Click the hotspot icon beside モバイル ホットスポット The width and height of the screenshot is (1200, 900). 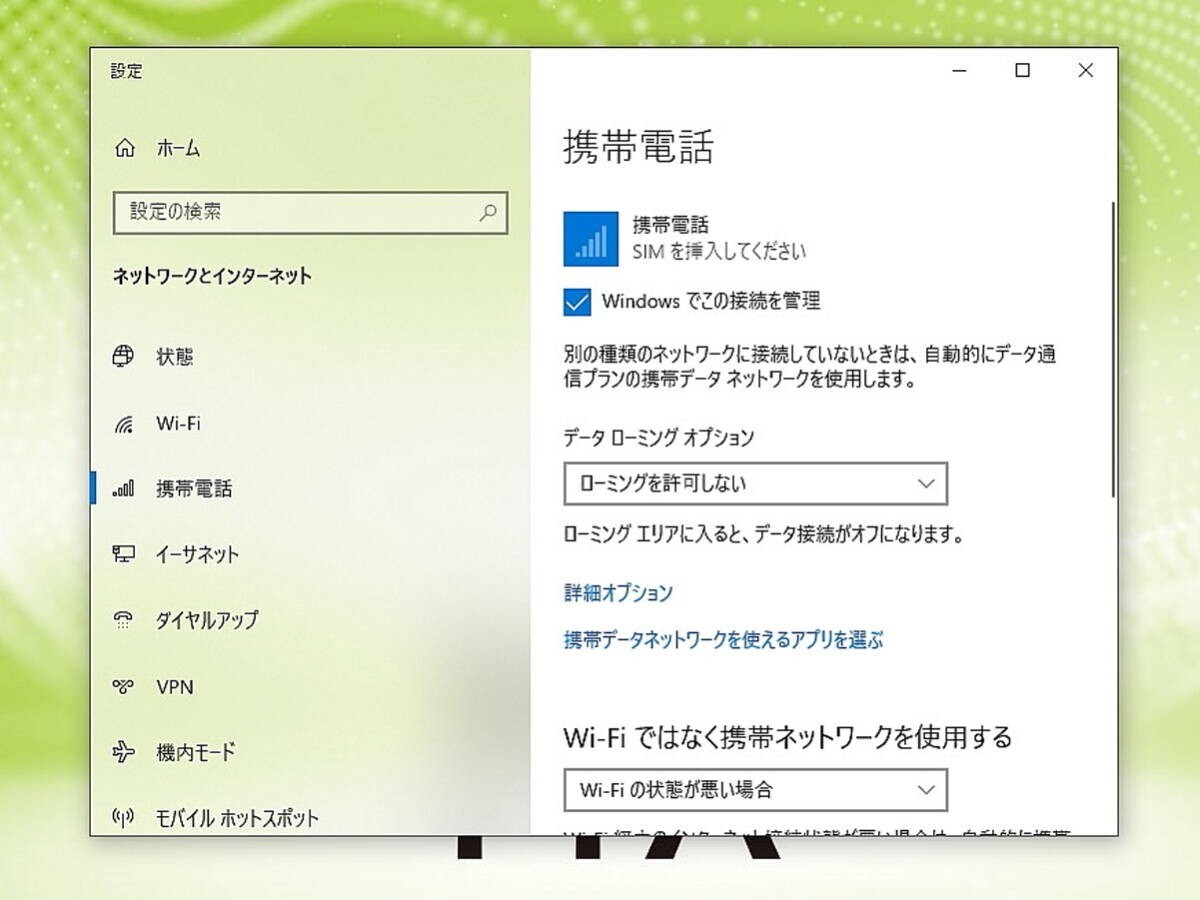[x=123, y=818]
